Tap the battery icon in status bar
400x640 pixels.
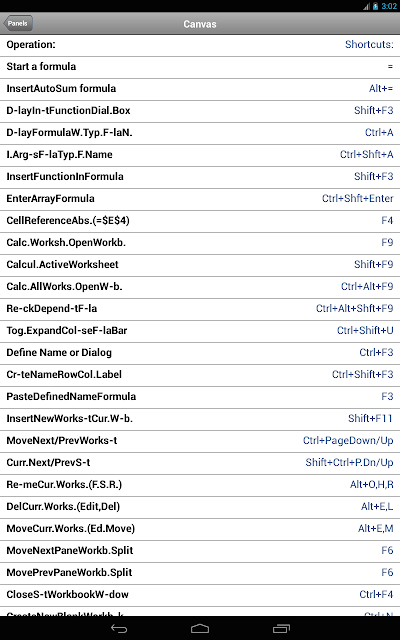[376, 6]
